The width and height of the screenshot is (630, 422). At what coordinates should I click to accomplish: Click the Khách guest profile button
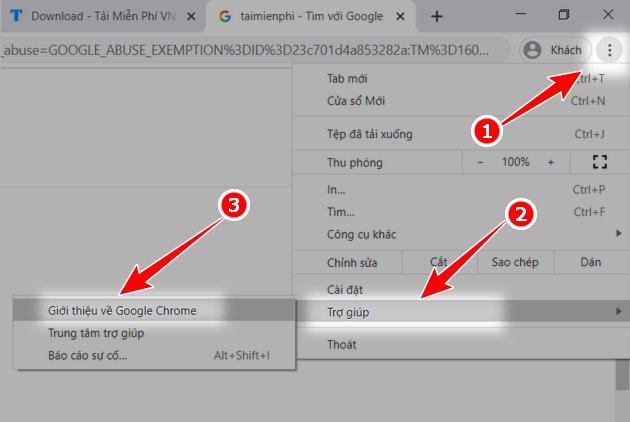[556, 50]
